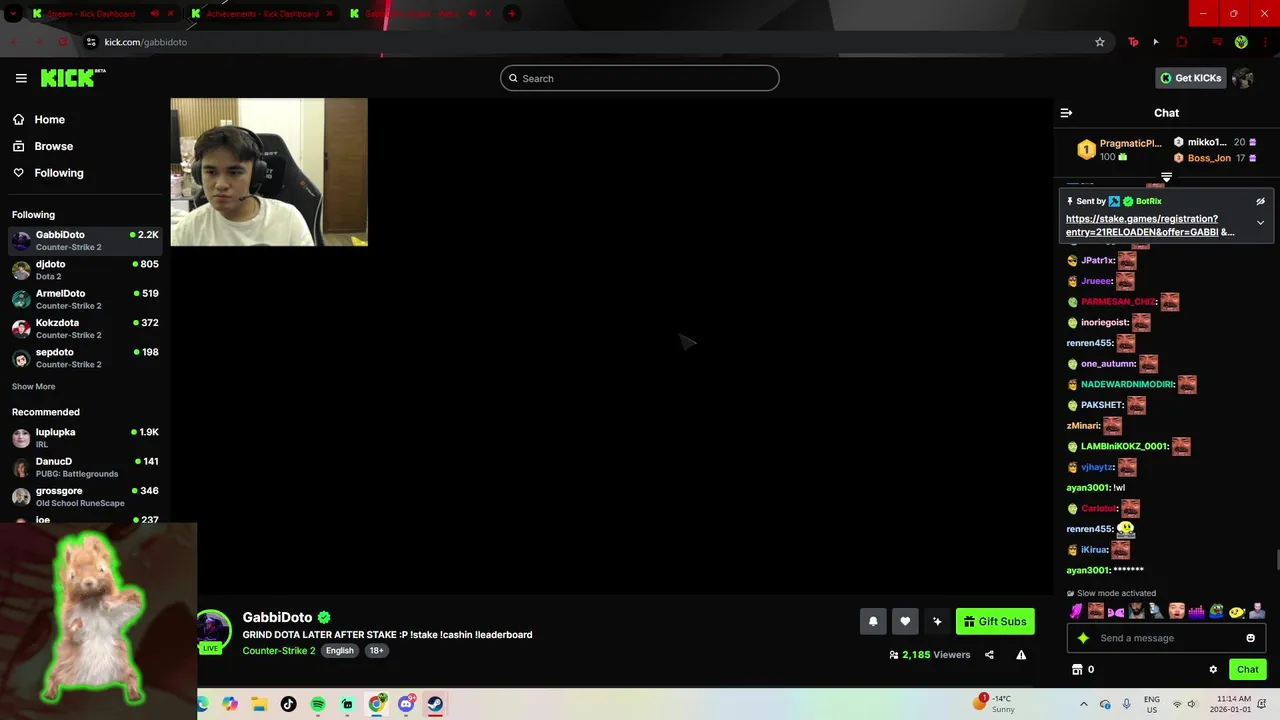
Task: Open Discord from taskbar
Action: [x=406, y=704]
